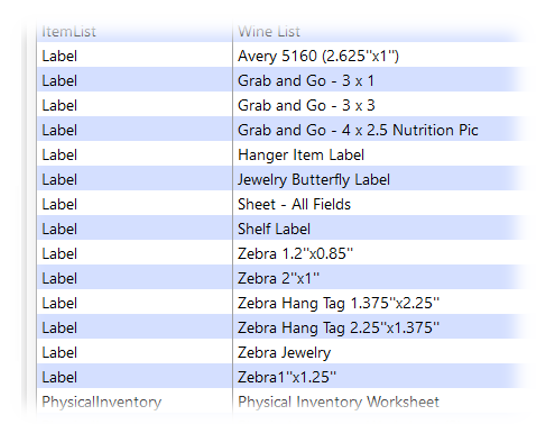Select Grab and Go - 3 x 3 label
Screen dimensions: 544x427
pos(283,105)
